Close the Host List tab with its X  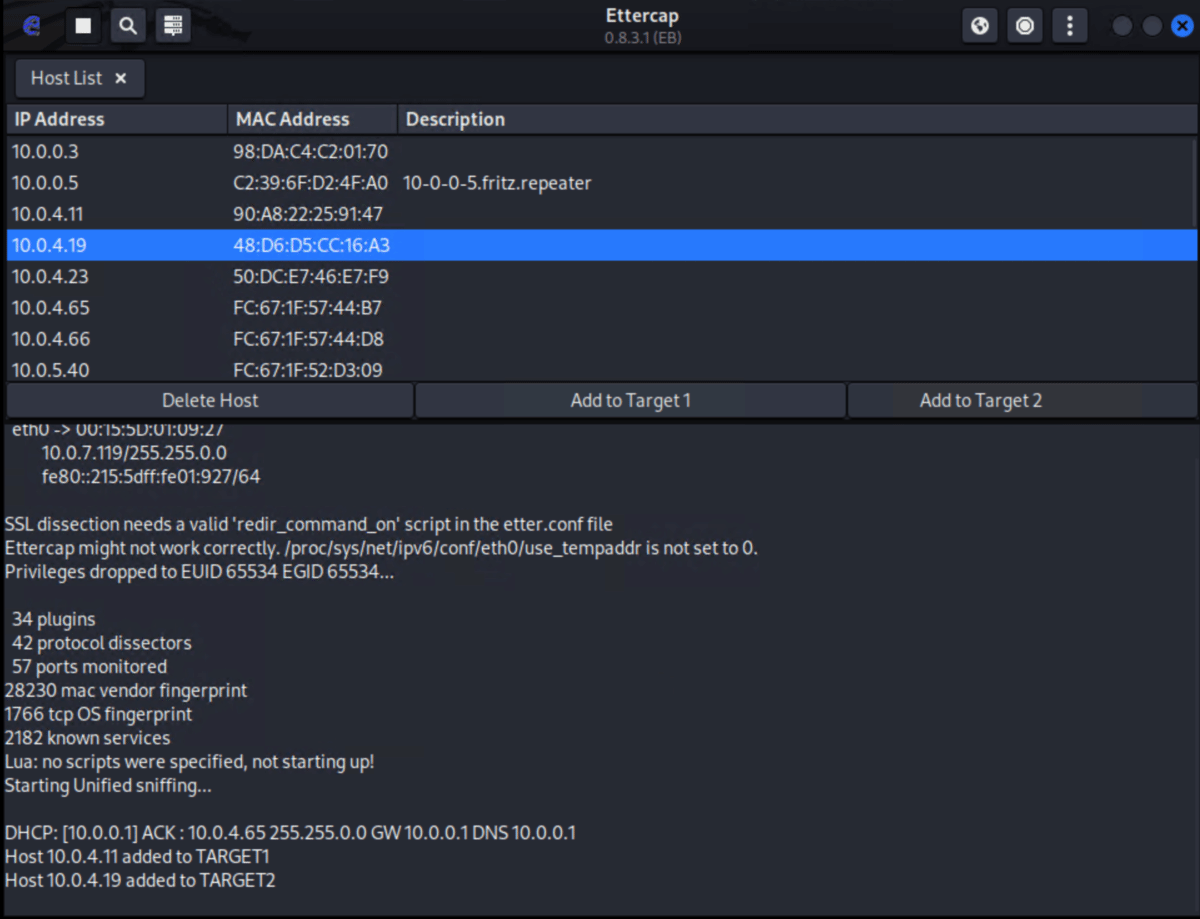click(120, 78)
